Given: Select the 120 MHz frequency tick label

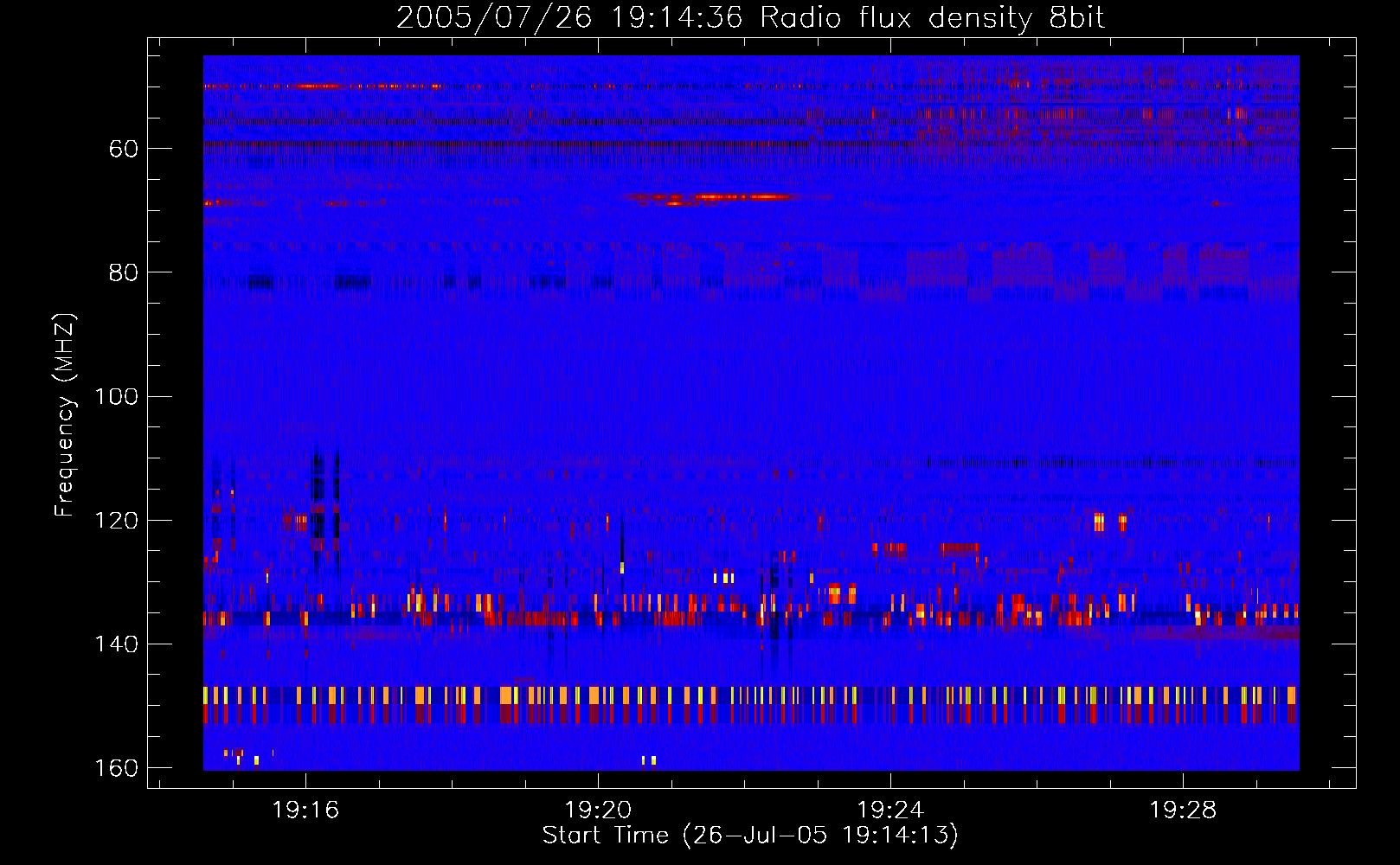Looking at the screenshot, I should click(x=117, y=521).
